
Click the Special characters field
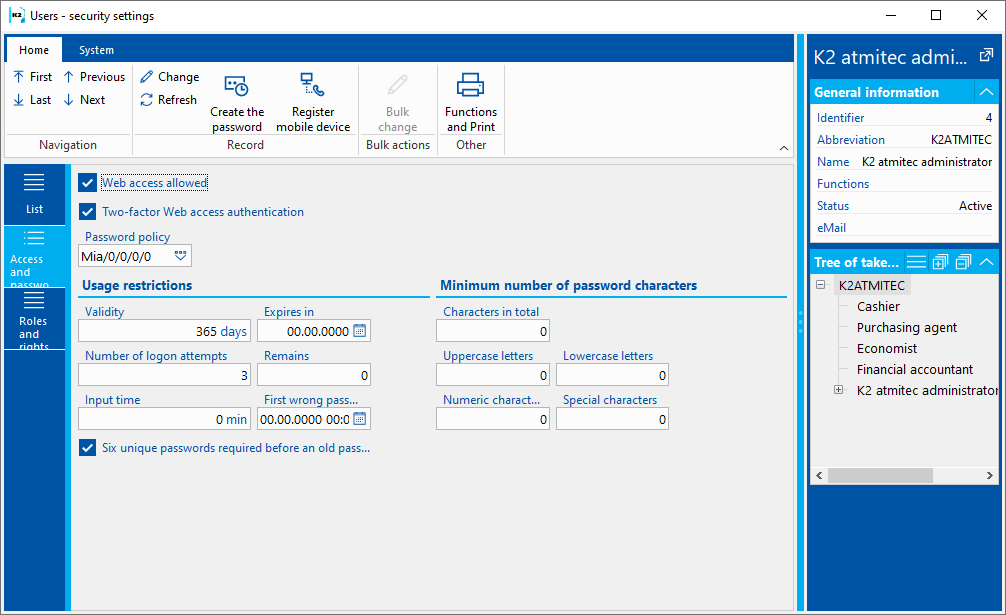[x=612, y=419]
